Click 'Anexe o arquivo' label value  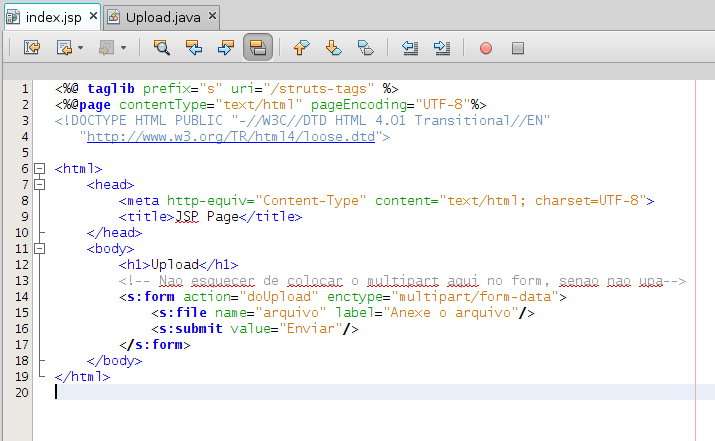click(451, 313)
